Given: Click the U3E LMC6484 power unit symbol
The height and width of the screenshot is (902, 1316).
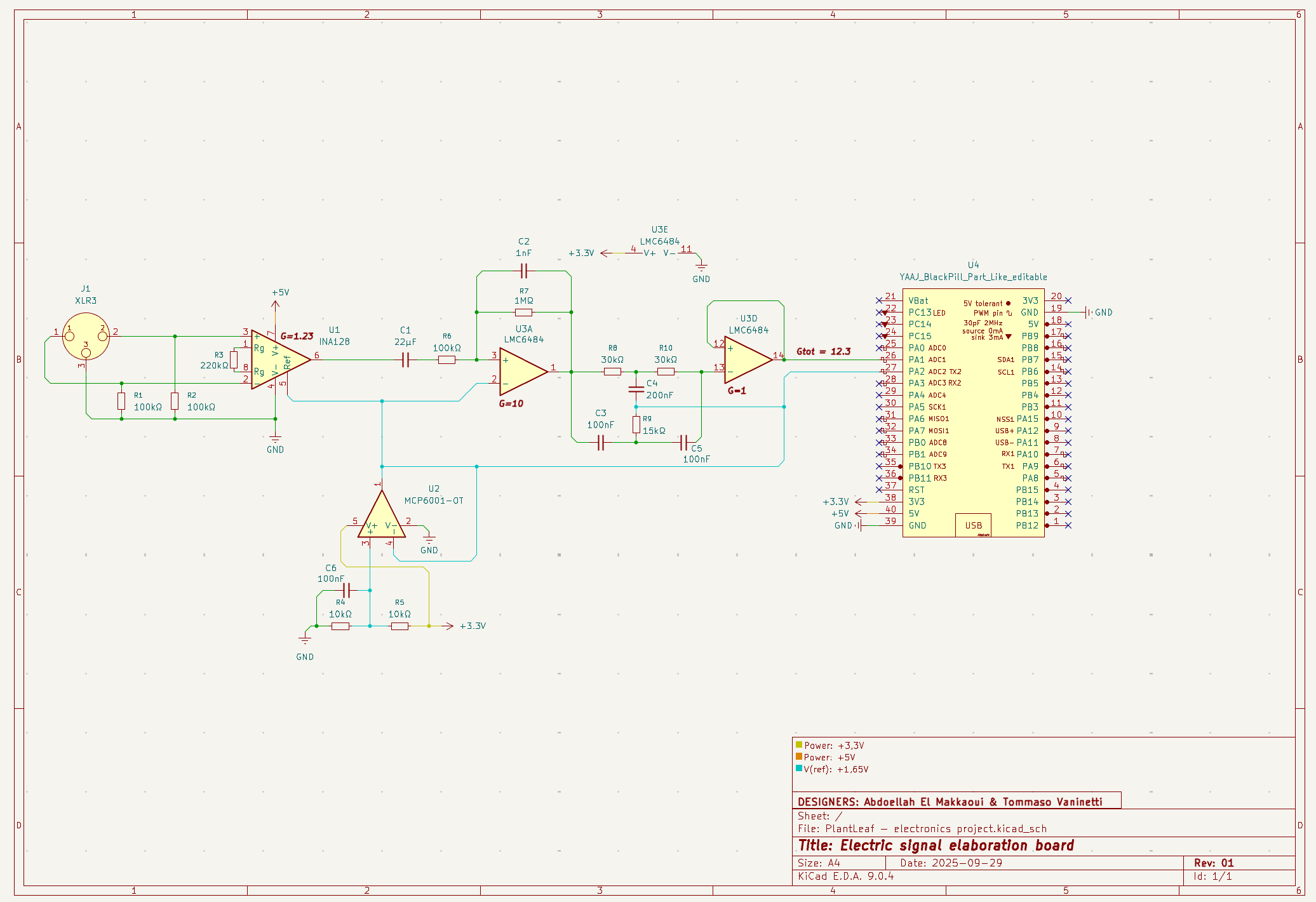Looking at the screenshot, I should click(659, 253).
